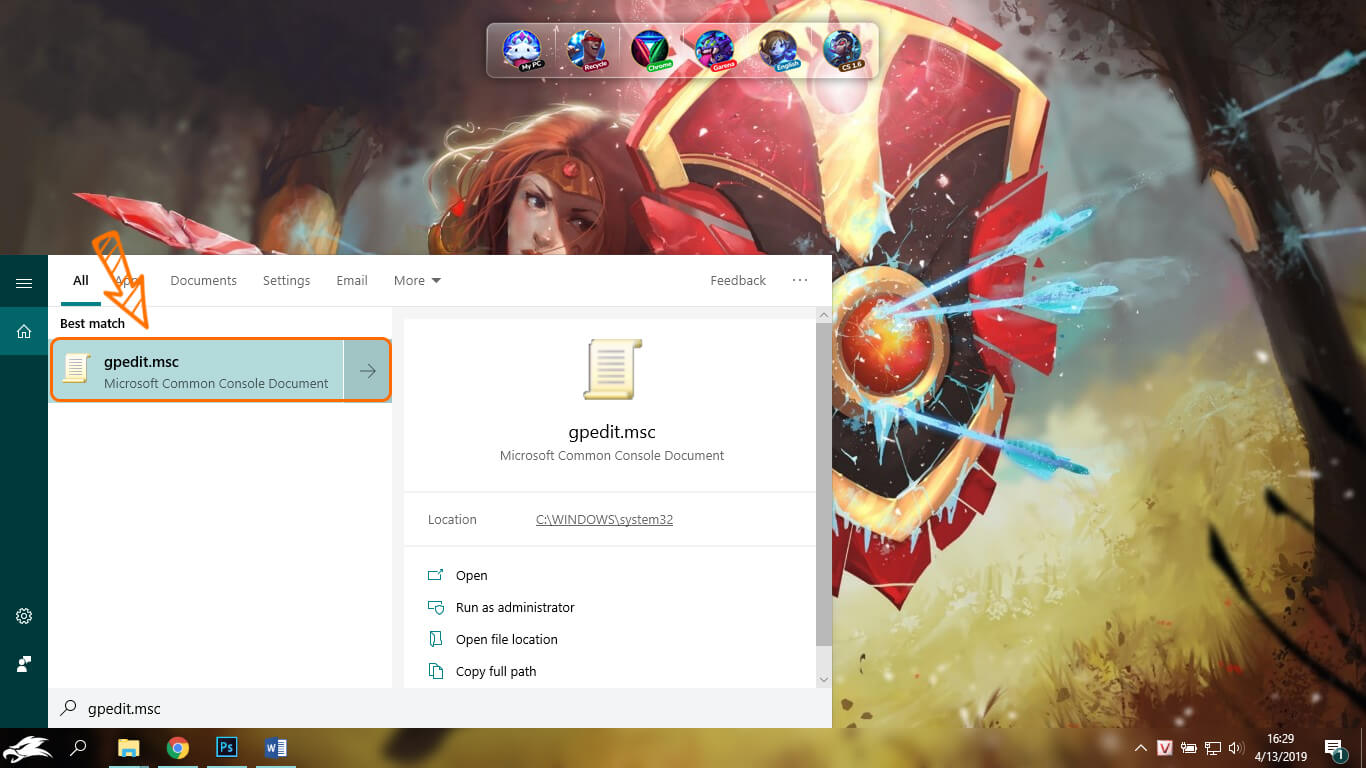The image size is (1366, 768).
Task: Choose Open in preview actions
Action: (x=471, y=576)
